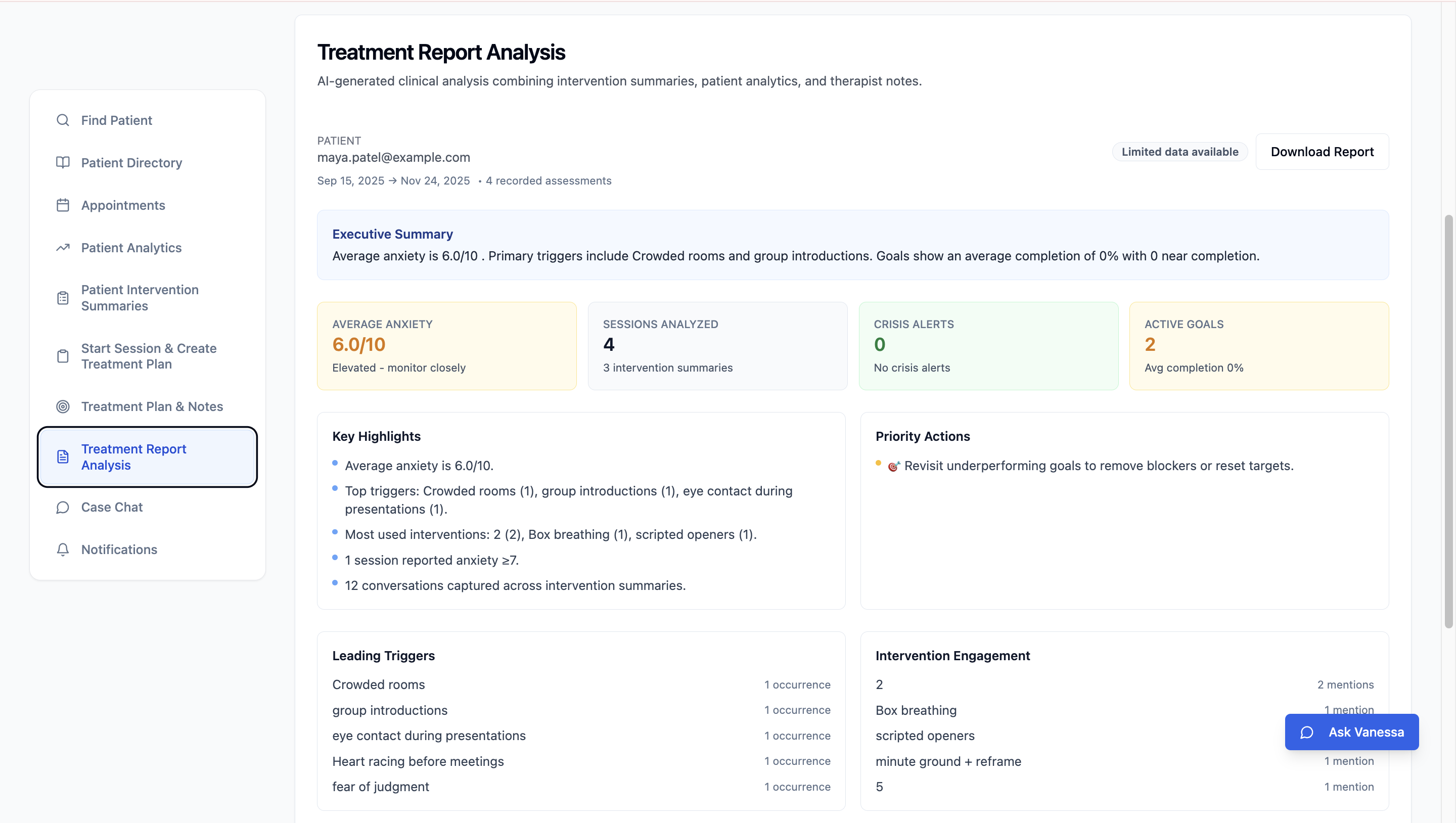
Task: Click the patient email maya.patel@example.com
Action: (393, 158)
